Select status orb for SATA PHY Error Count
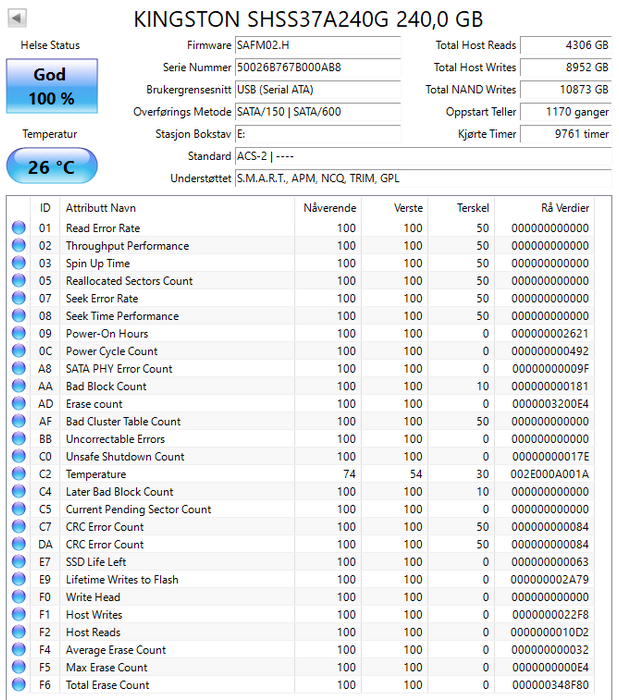This screenshot has height=700, width=619. point(19,368)
